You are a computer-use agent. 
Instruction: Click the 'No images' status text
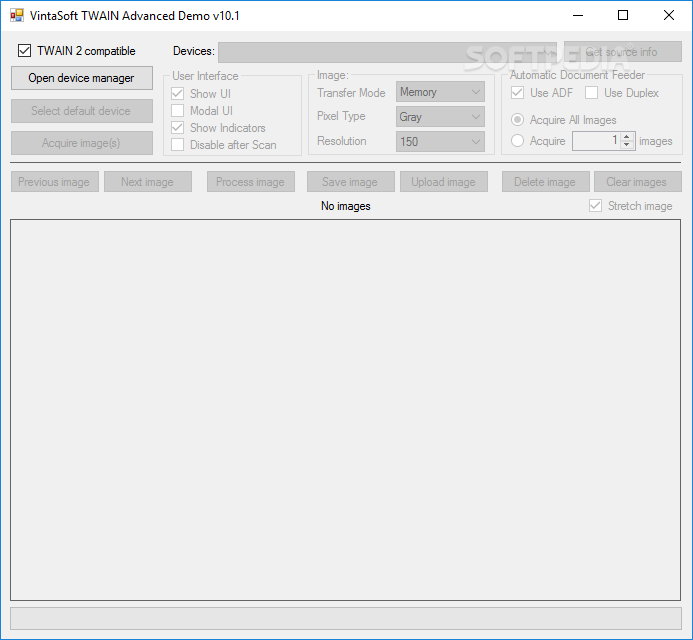[346, 206]
